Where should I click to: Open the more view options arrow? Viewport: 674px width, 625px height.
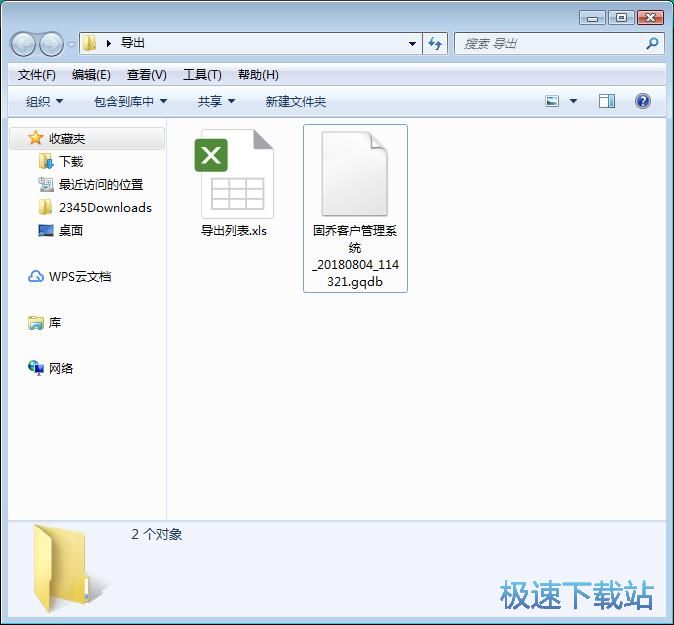[x=573, y=101]
